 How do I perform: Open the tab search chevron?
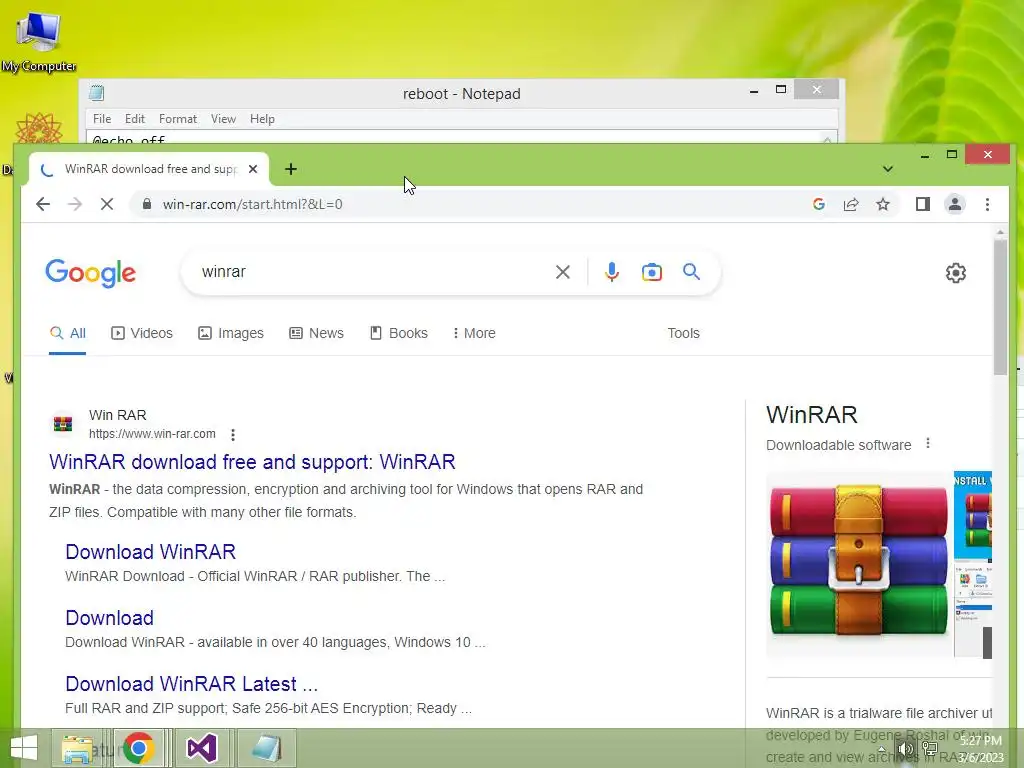[x=888, y=169]
